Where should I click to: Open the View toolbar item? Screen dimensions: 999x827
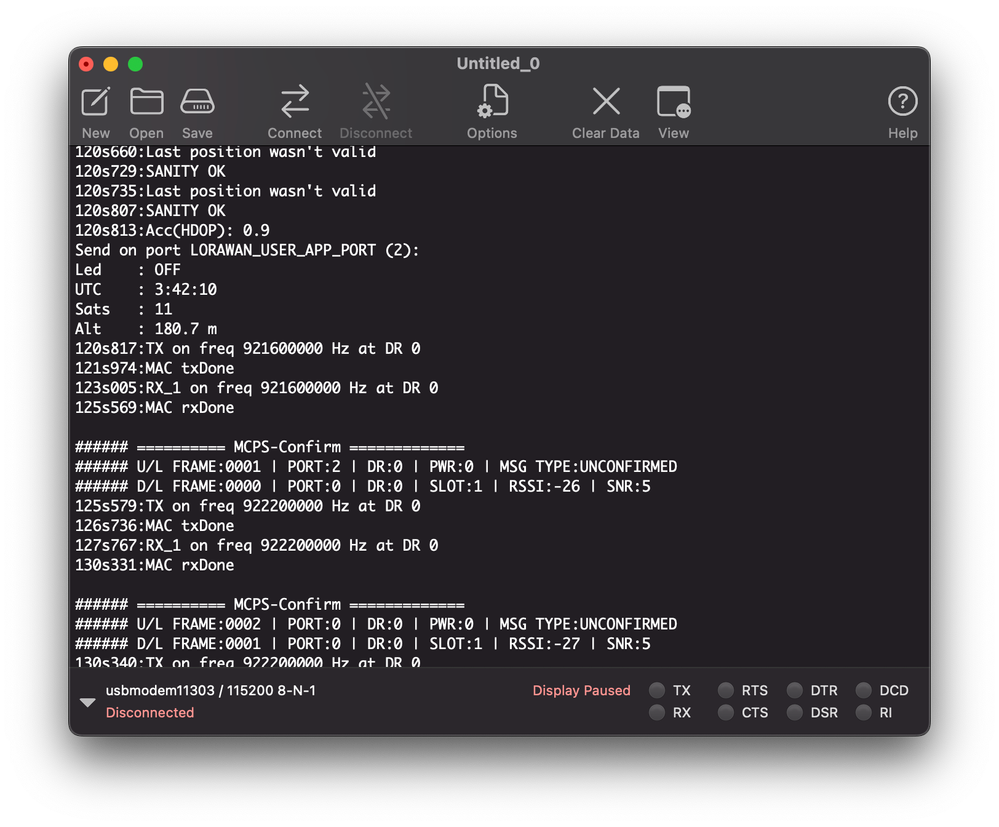coord(673,112)
